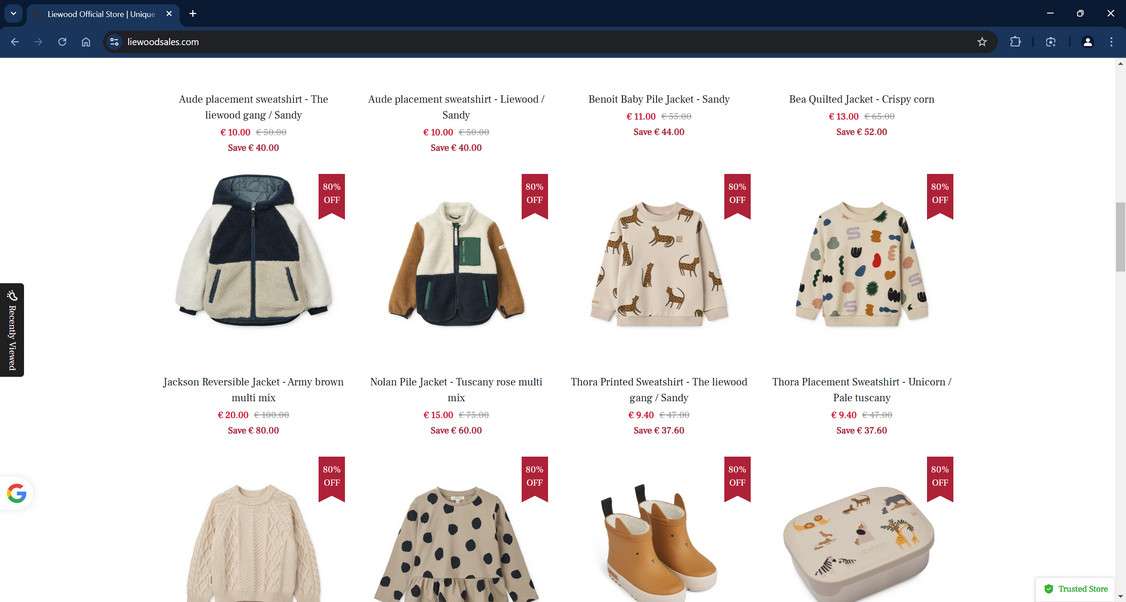Open a new tab with plus button
Viewport: 1126px width, 602px height.
pos(192,14)
